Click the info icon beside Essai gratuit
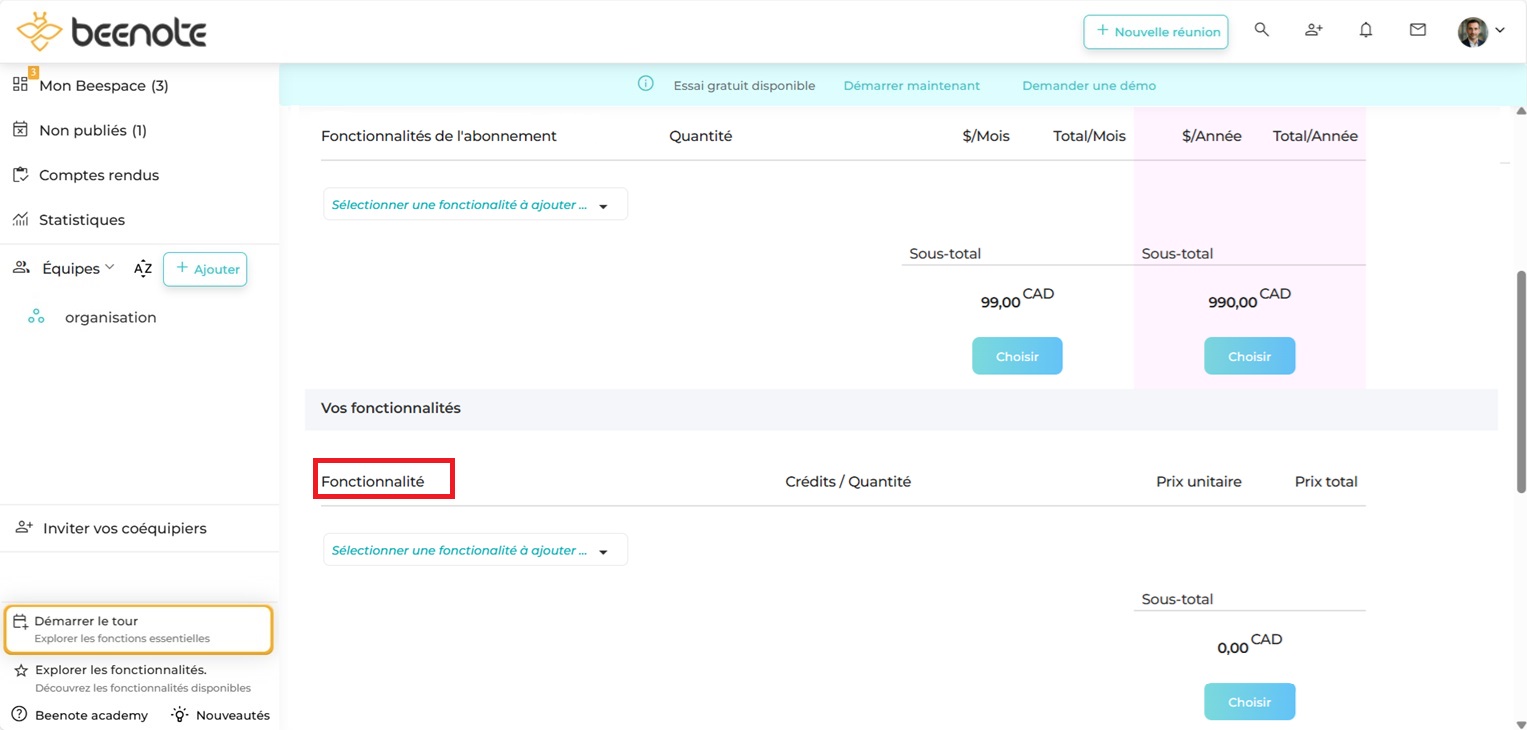This screenshot has height=730, width=1527. tap(646, 84)
